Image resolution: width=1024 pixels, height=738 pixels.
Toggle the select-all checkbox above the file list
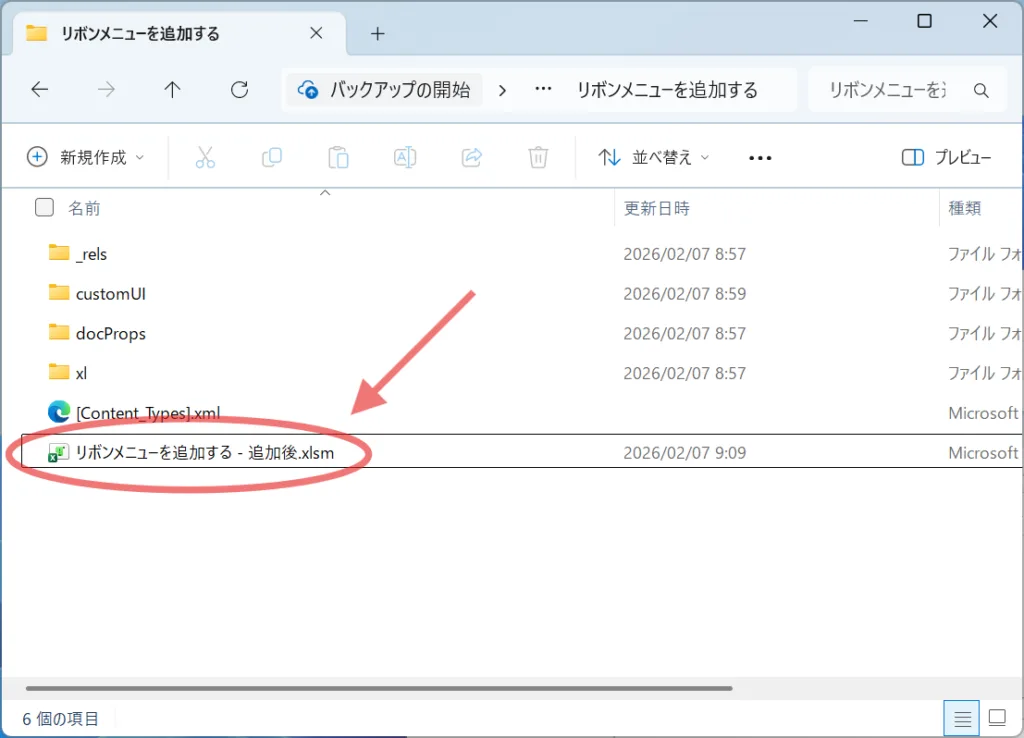[44, 207]
